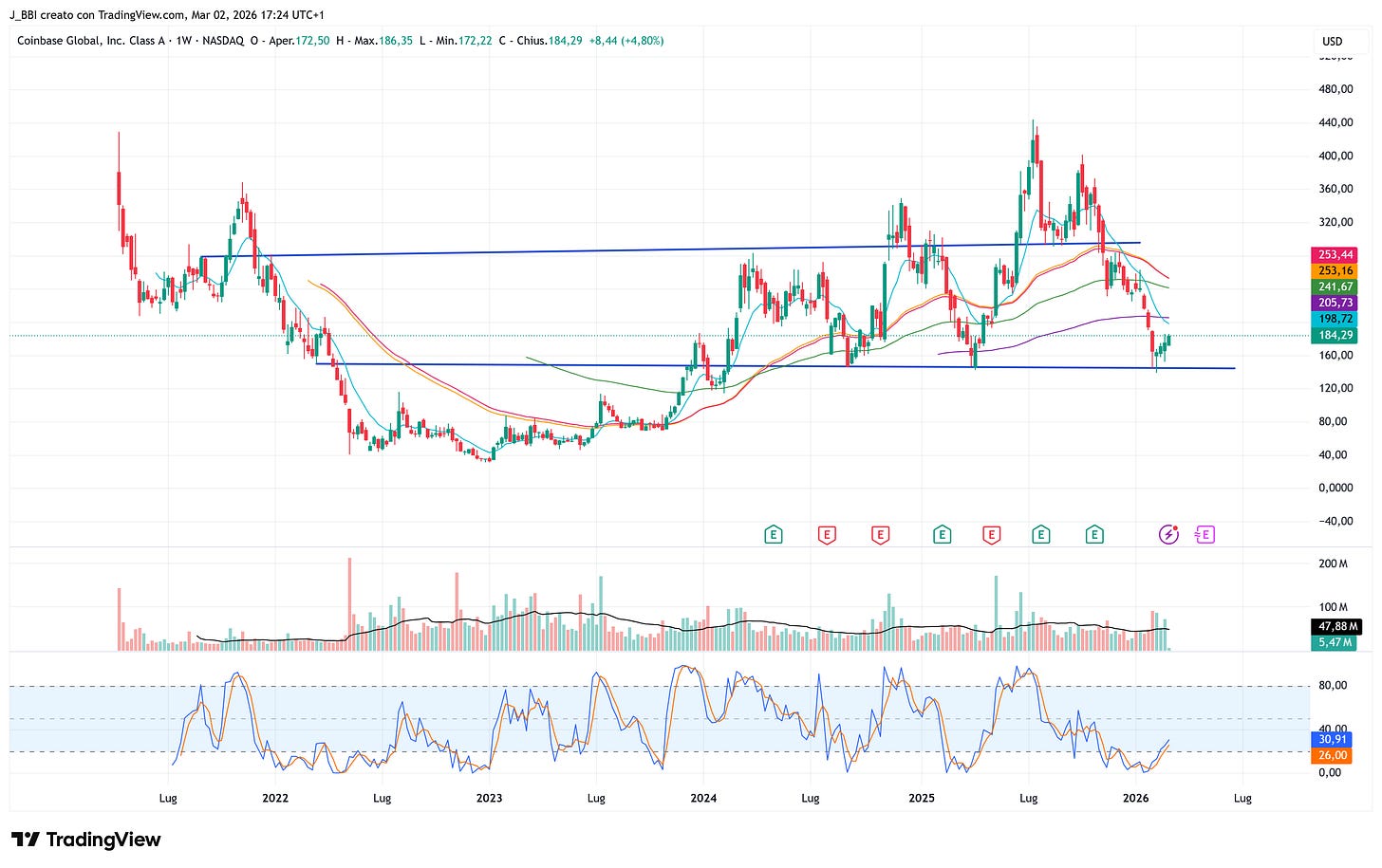Open the red earnings marker between 2025 and Lug 2025

tap(992, 535)
